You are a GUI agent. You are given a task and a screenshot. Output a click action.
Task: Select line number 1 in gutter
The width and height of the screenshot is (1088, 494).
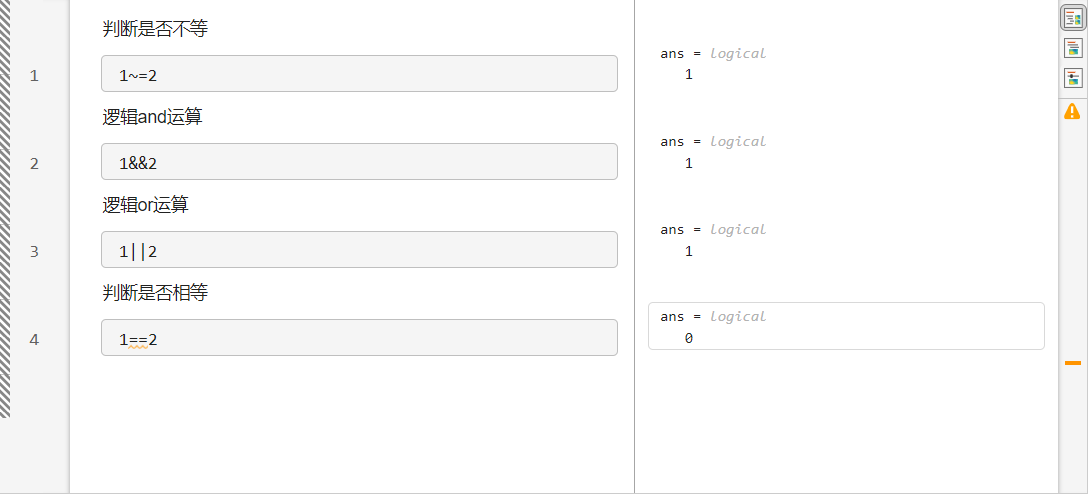[34, 75]
